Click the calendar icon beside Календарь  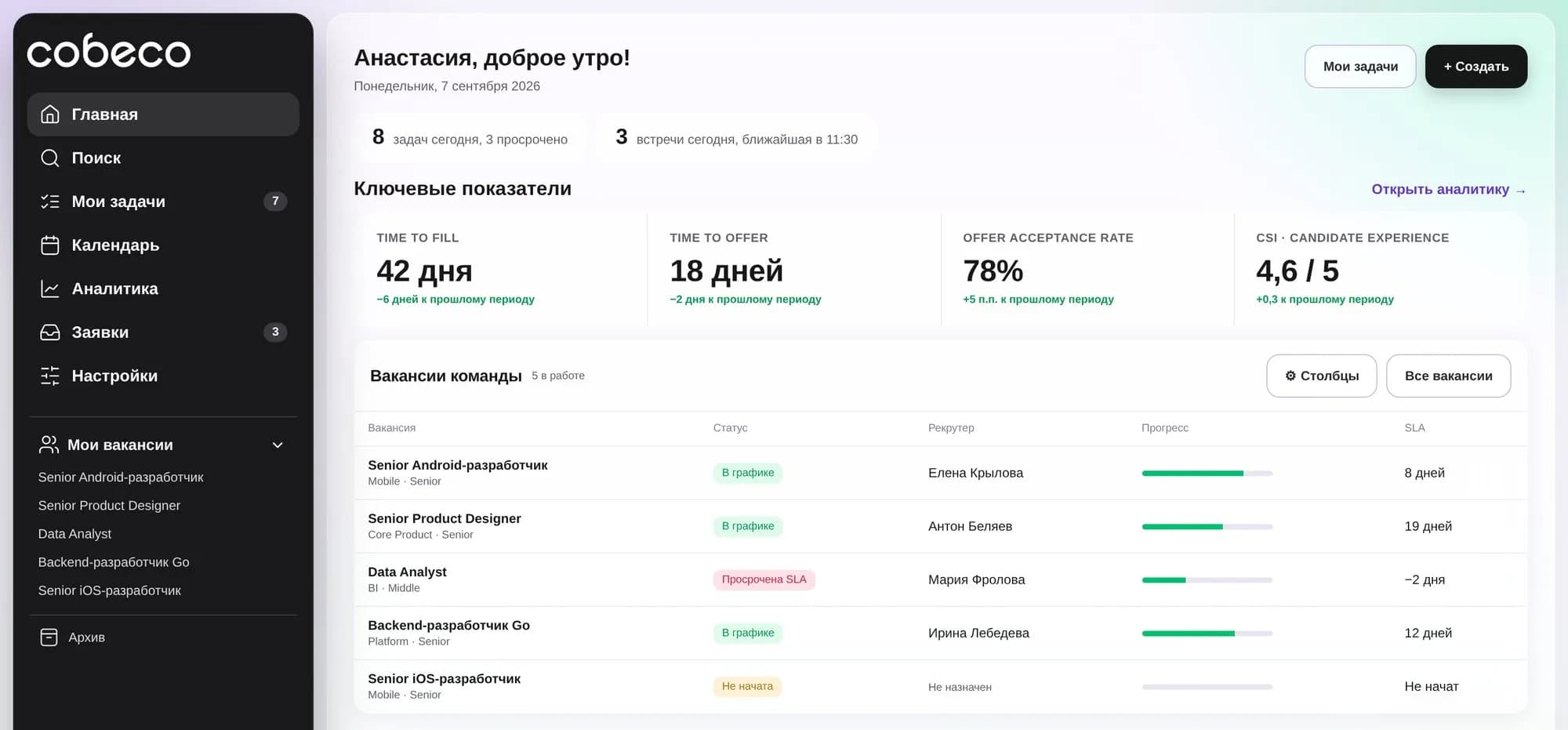tap(49, 245)
